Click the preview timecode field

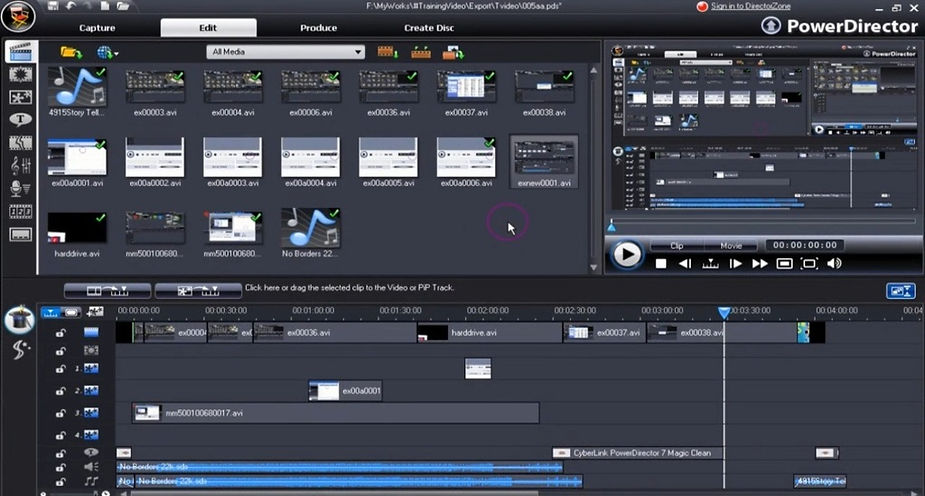[x=805, y=245]
